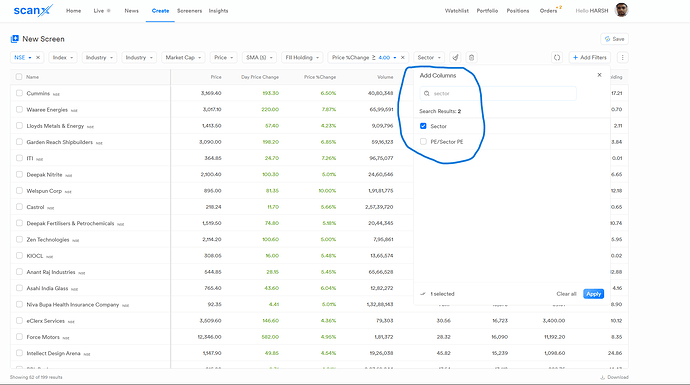Open the NSE exchange dropdown
The height and width of the screenshot is (385, 690).
pos(22,57)
